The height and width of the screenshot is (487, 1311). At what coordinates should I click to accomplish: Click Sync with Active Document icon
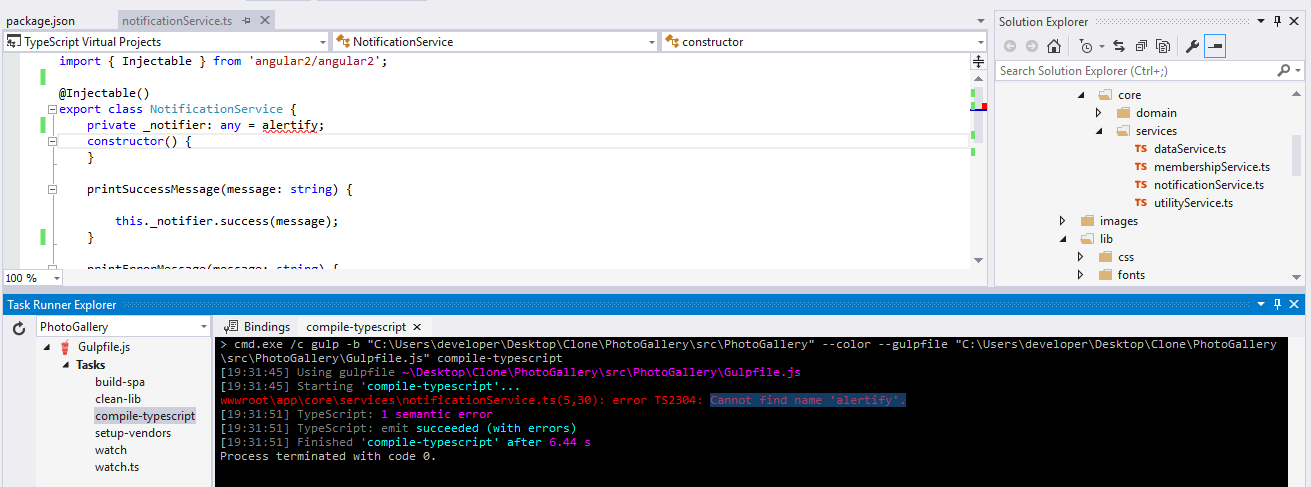1118,46
